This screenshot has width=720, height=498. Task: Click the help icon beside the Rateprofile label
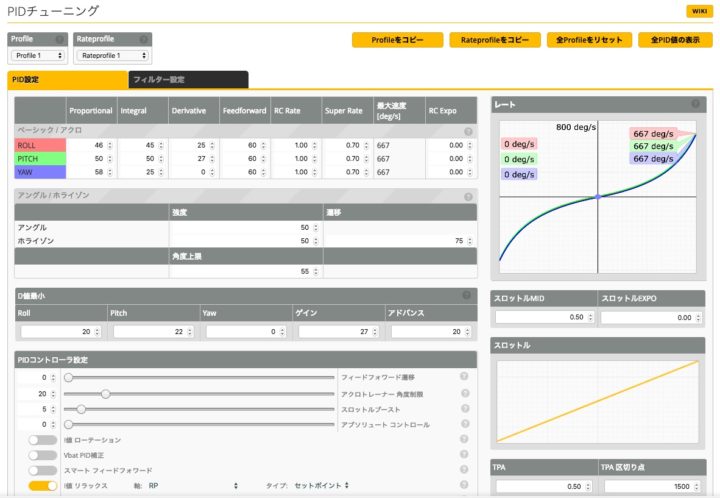(145, 40)
